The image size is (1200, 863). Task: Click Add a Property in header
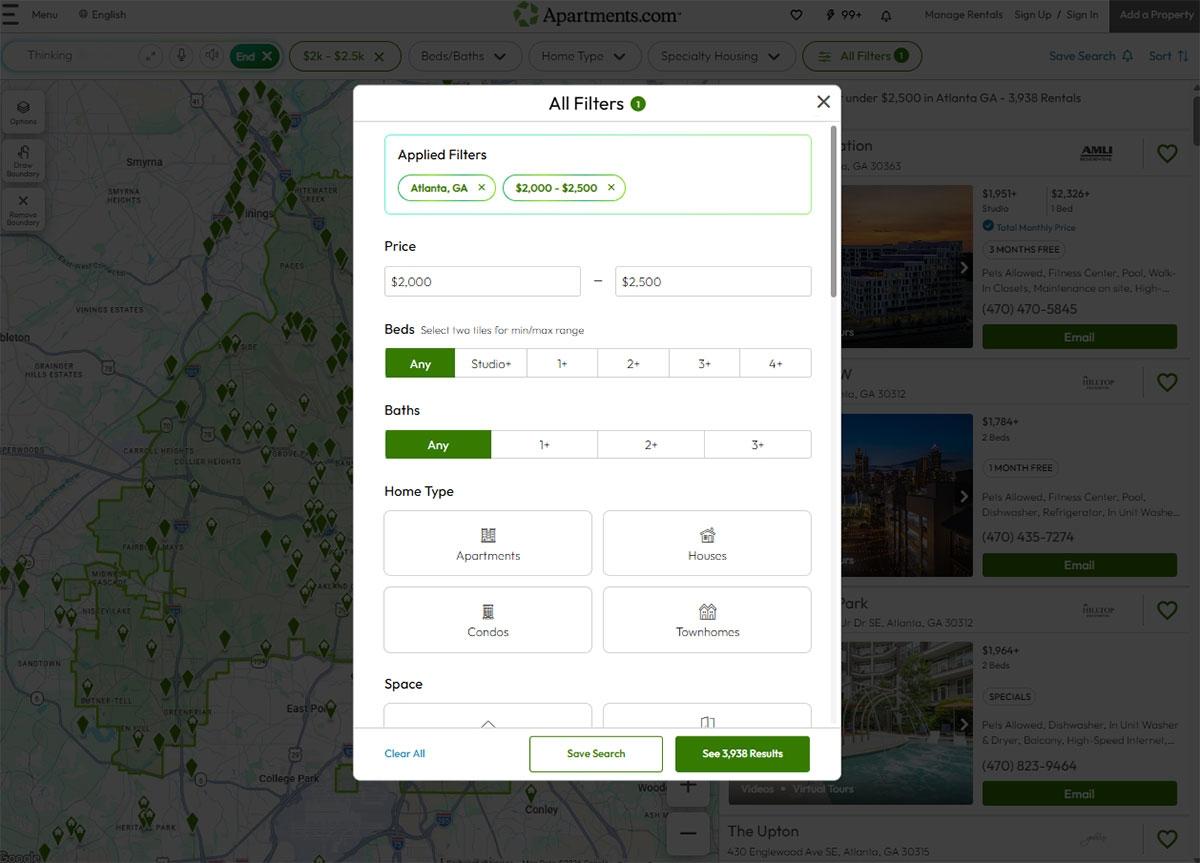[1155, 15]
